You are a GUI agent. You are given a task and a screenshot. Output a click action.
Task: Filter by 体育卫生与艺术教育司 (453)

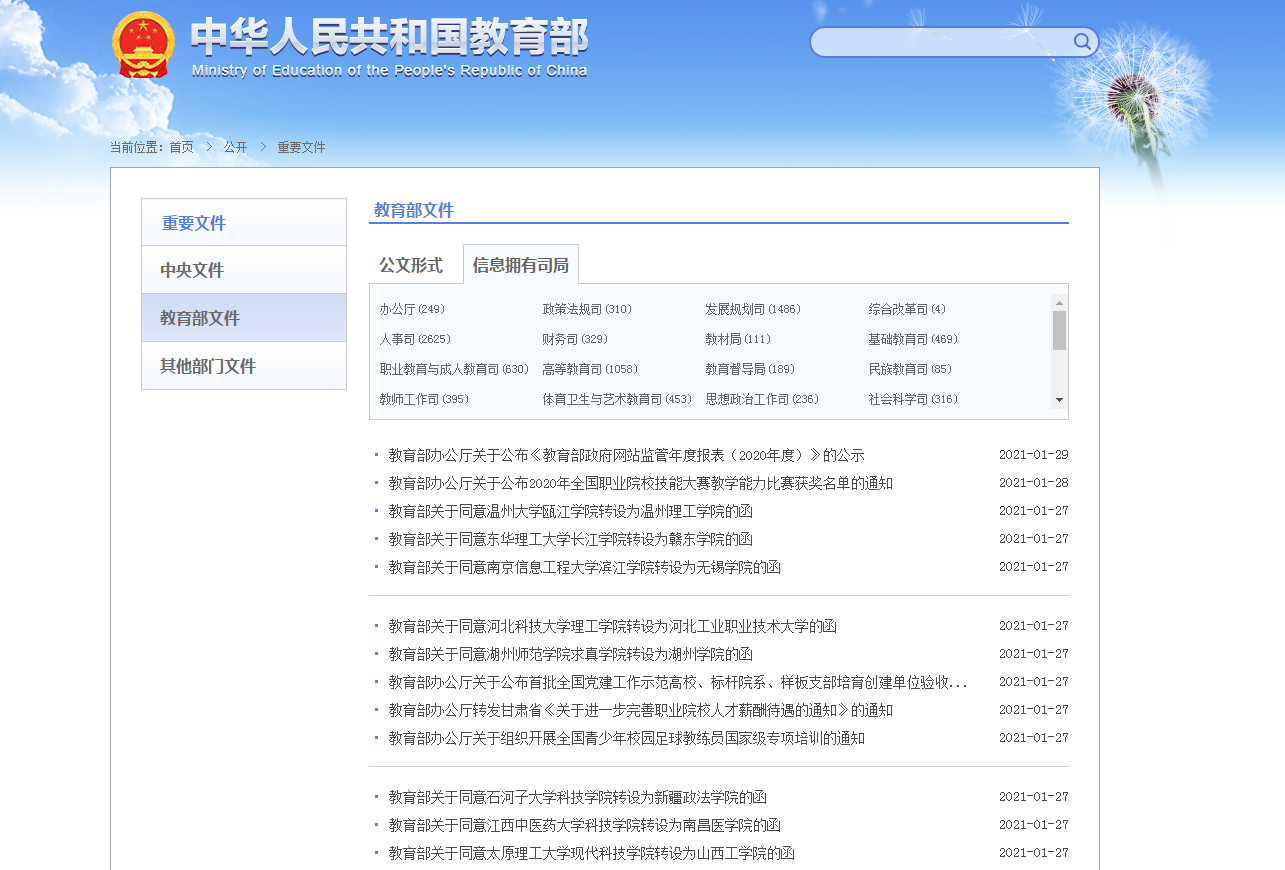click(617, 400)
